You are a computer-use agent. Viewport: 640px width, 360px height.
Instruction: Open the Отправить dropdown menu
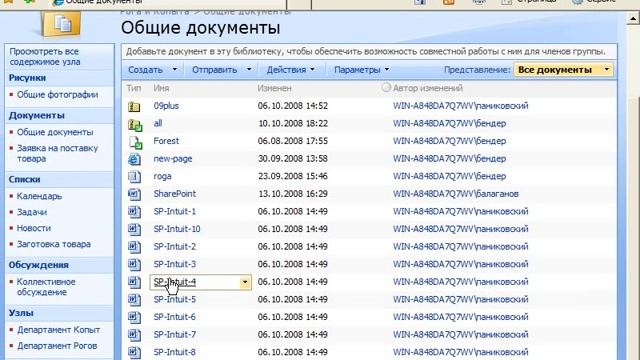click(x=221, y=70)
